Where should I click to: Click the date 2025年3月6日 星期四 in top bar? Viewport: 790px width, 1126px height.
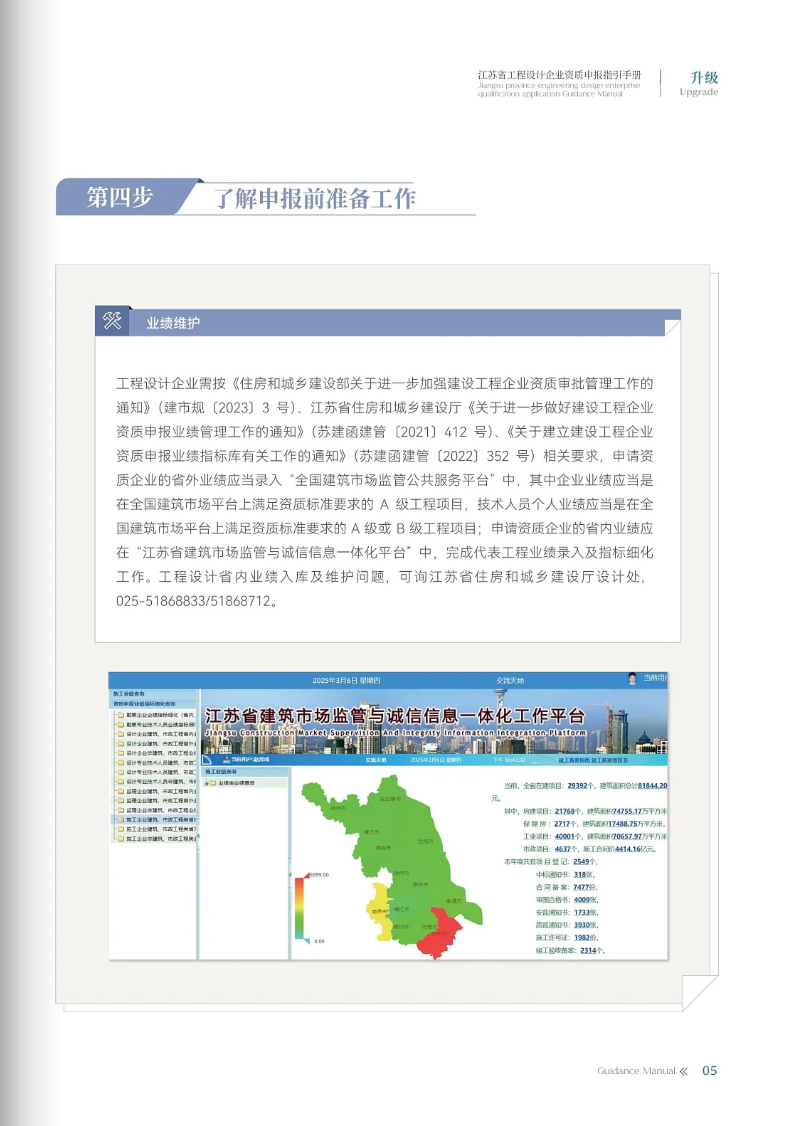346,680
